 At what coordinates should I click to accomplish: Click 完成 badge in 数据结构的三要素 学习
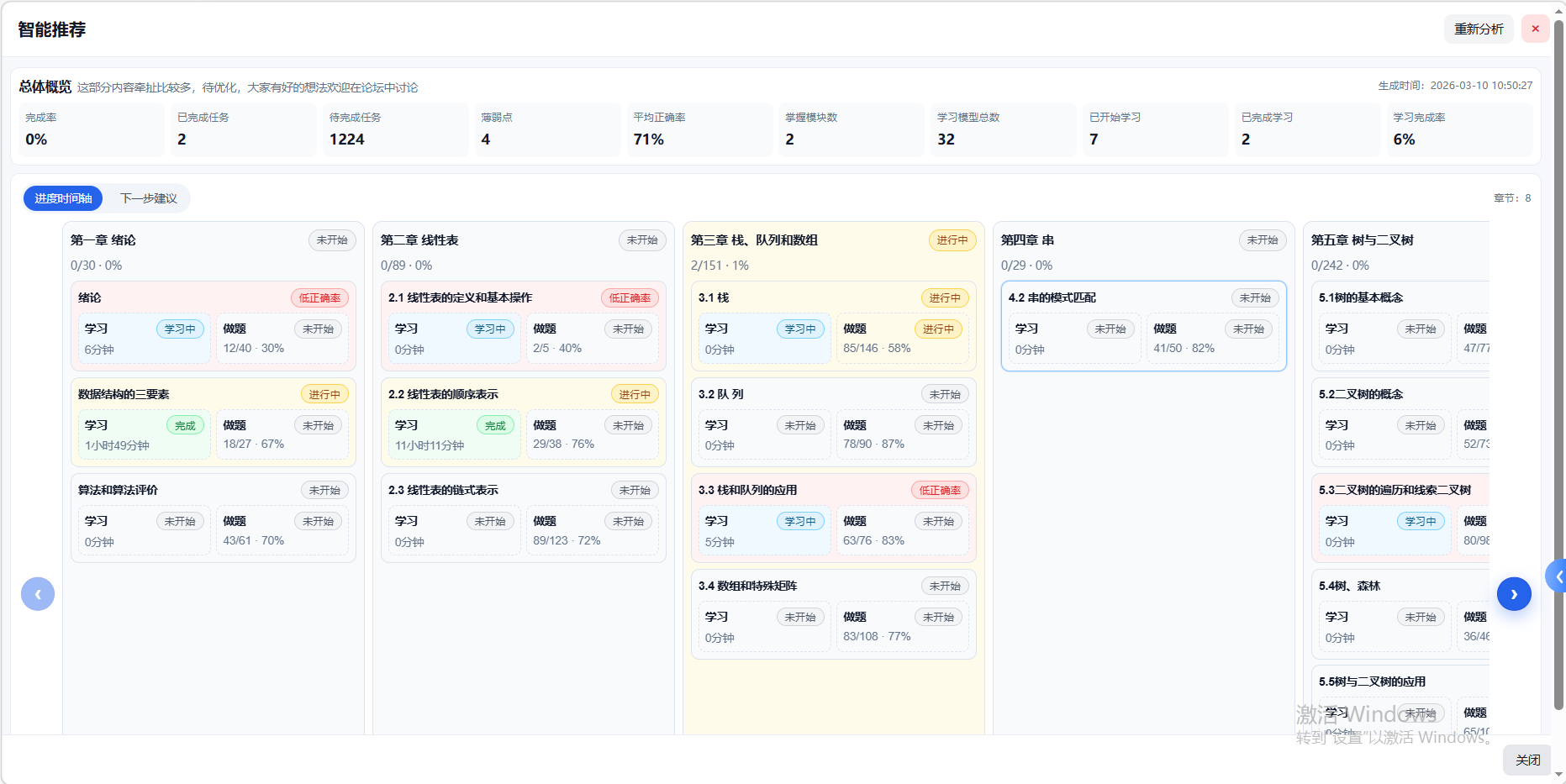point(185,425)
